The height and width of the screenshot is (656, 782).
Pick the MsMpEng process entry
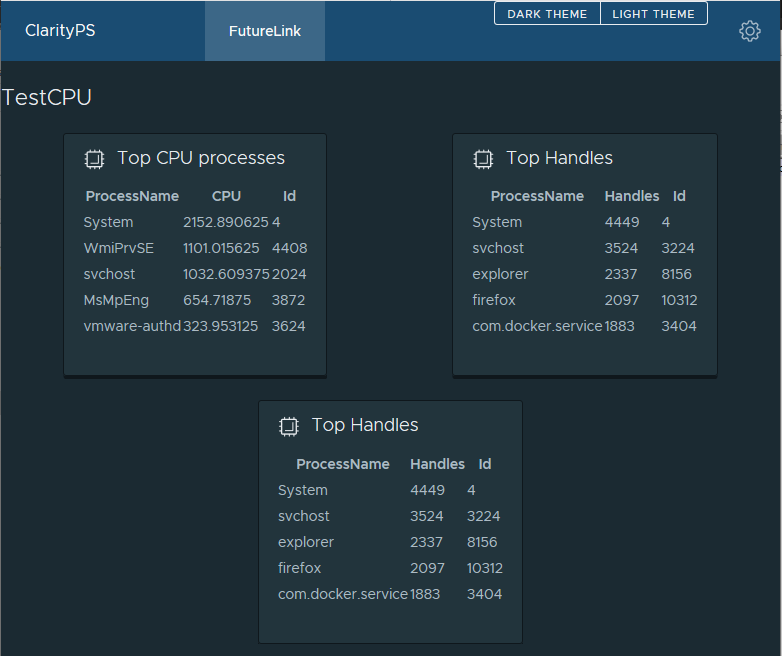(116, 300)
